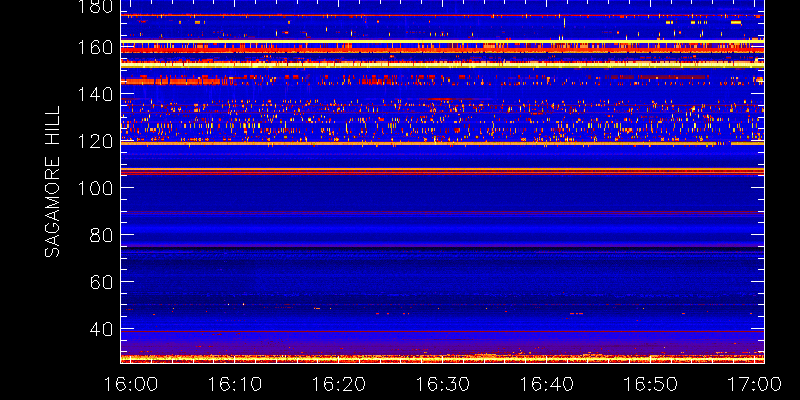Click the 16:20 time axis label

pyautogui.click(x=339, y=384)
